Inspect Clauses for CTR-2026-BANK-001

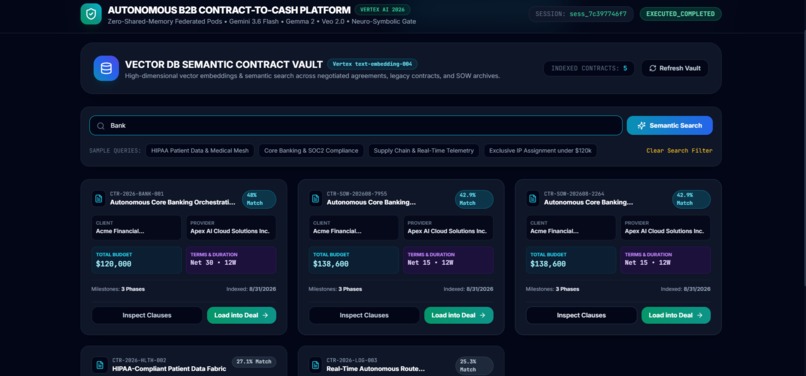147,315
